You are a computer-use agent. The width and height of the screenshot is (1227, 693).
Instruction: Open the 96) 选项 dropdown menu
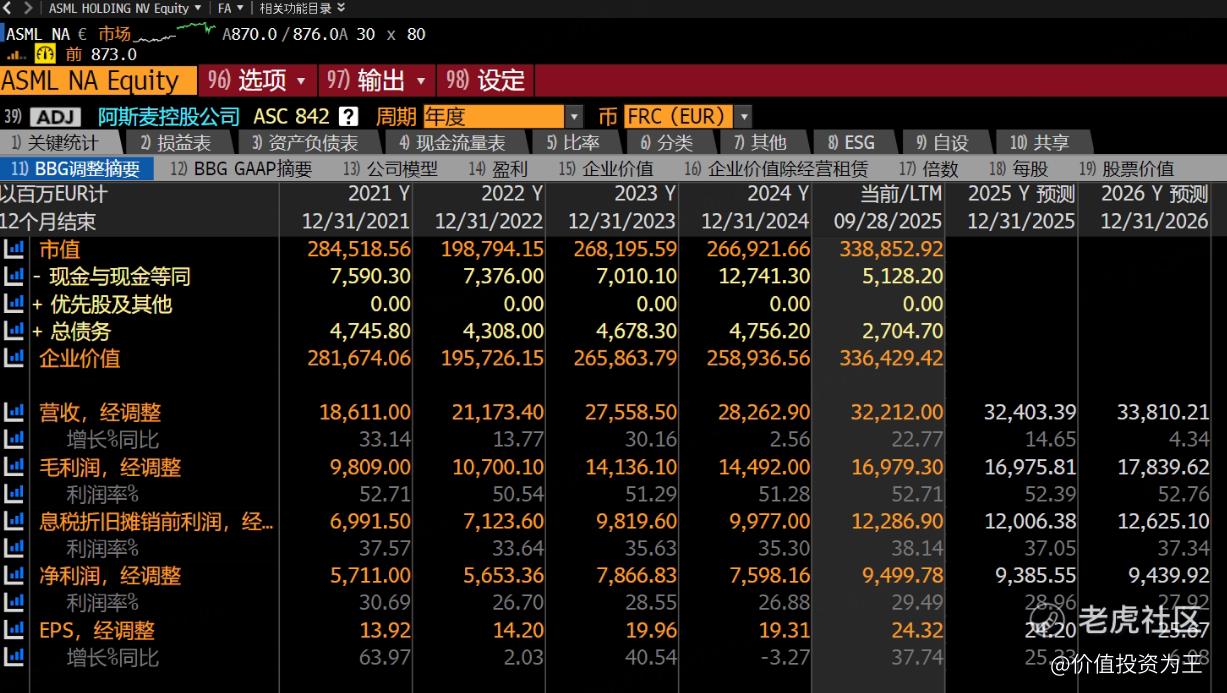pyautogui.click(x=258, y=80)
